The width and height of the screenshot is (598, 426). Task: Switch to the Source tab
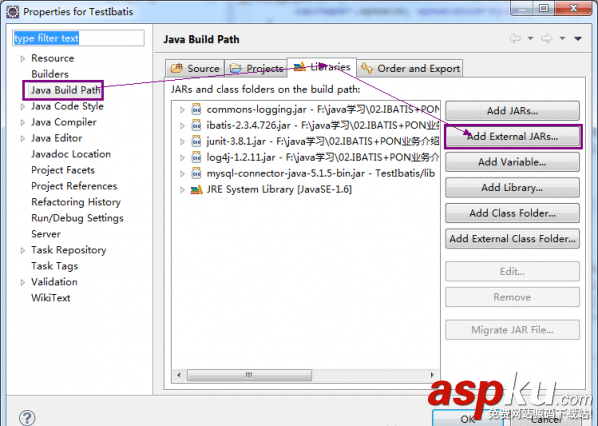pos(195,68)
